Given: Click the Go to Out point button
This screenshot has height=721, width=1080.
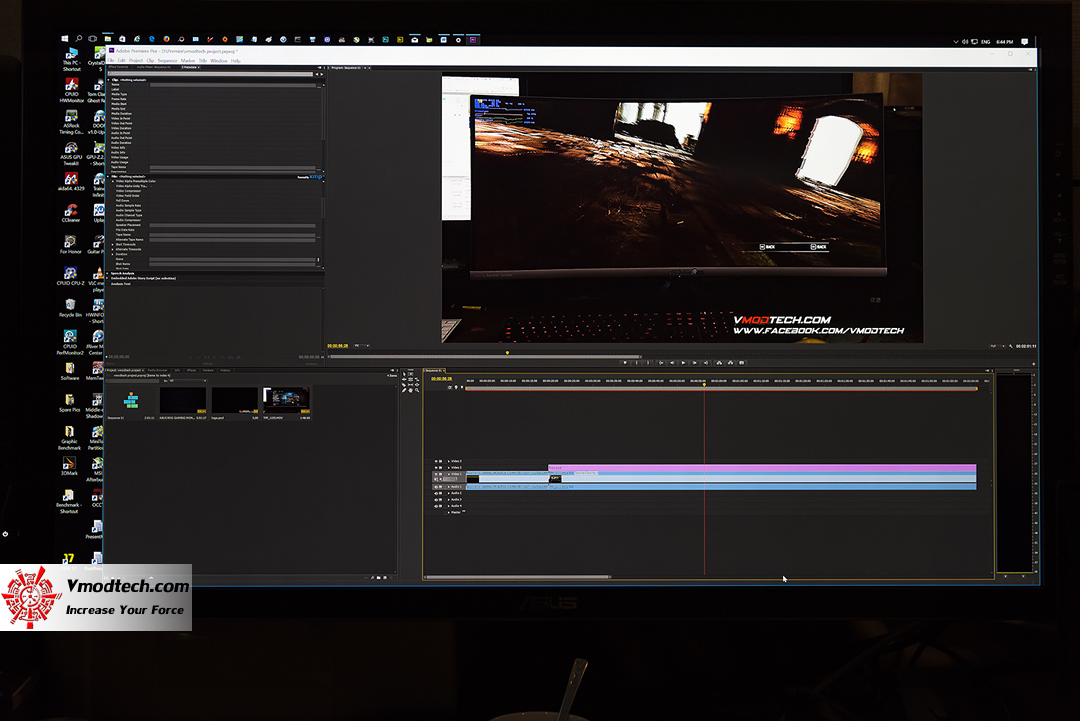Looking at the screenshot, I should pyautogui.click(x=706, y=363).
